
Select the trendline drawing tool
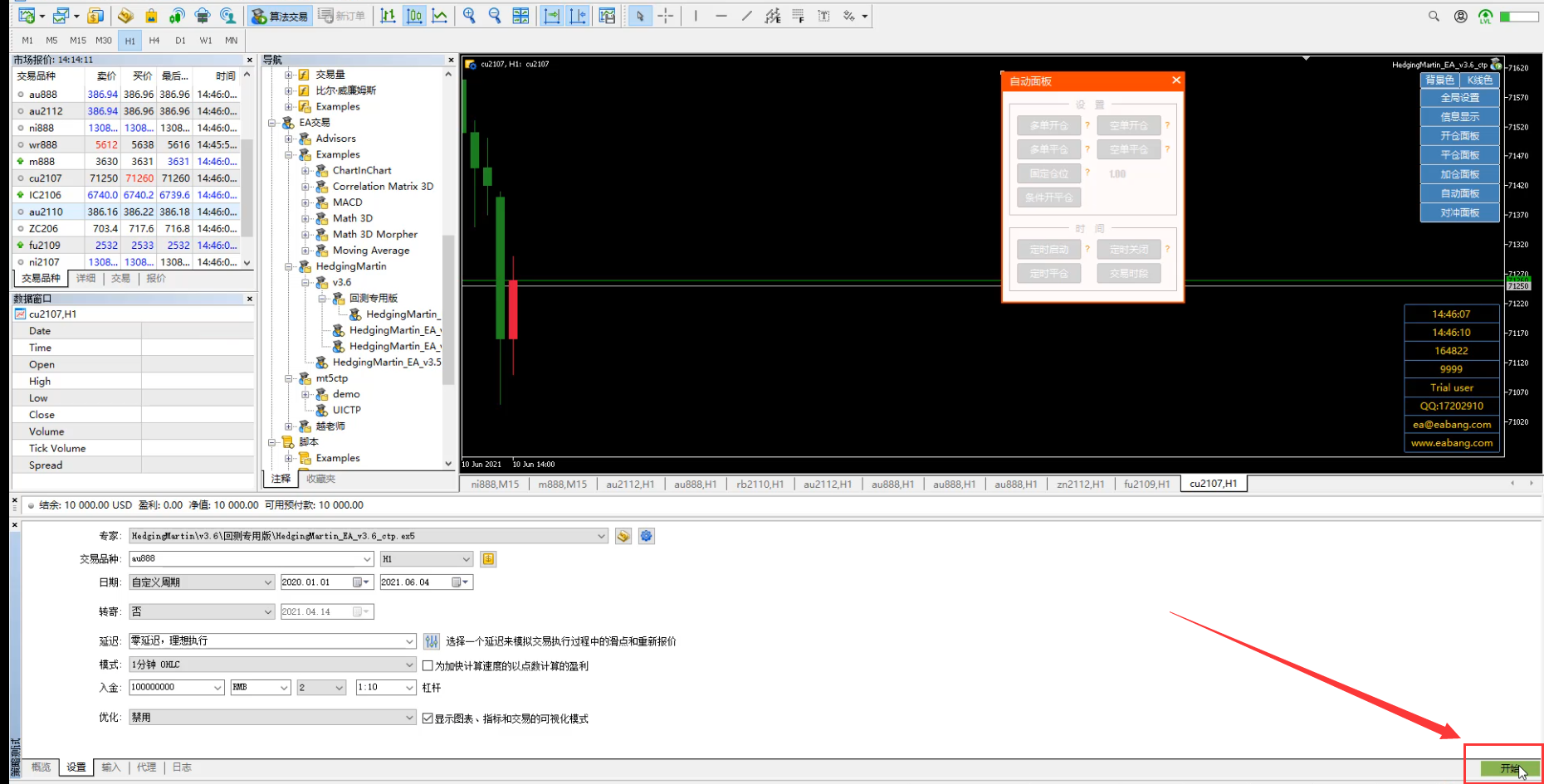tap(747, 16)
